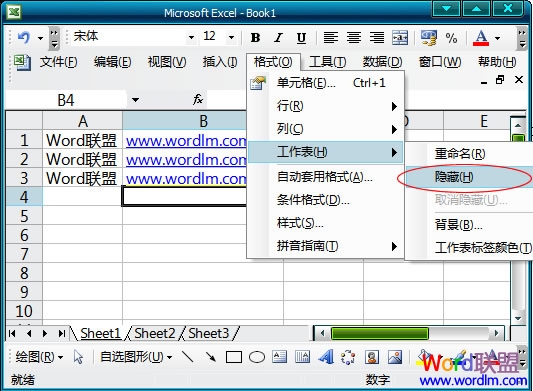The image size is (533, 391).
Task: Open 数据(D) menu
Action: pos(382,62)
